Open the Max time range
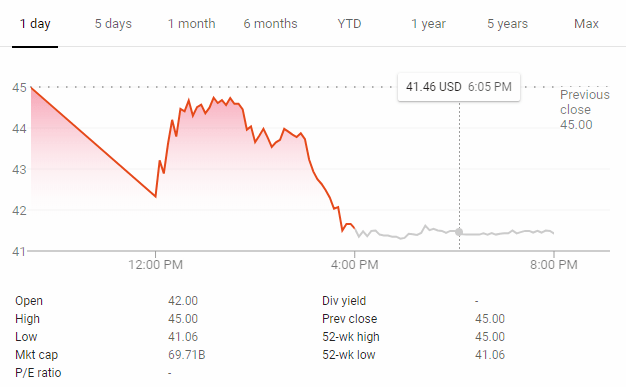 point(586,24)
